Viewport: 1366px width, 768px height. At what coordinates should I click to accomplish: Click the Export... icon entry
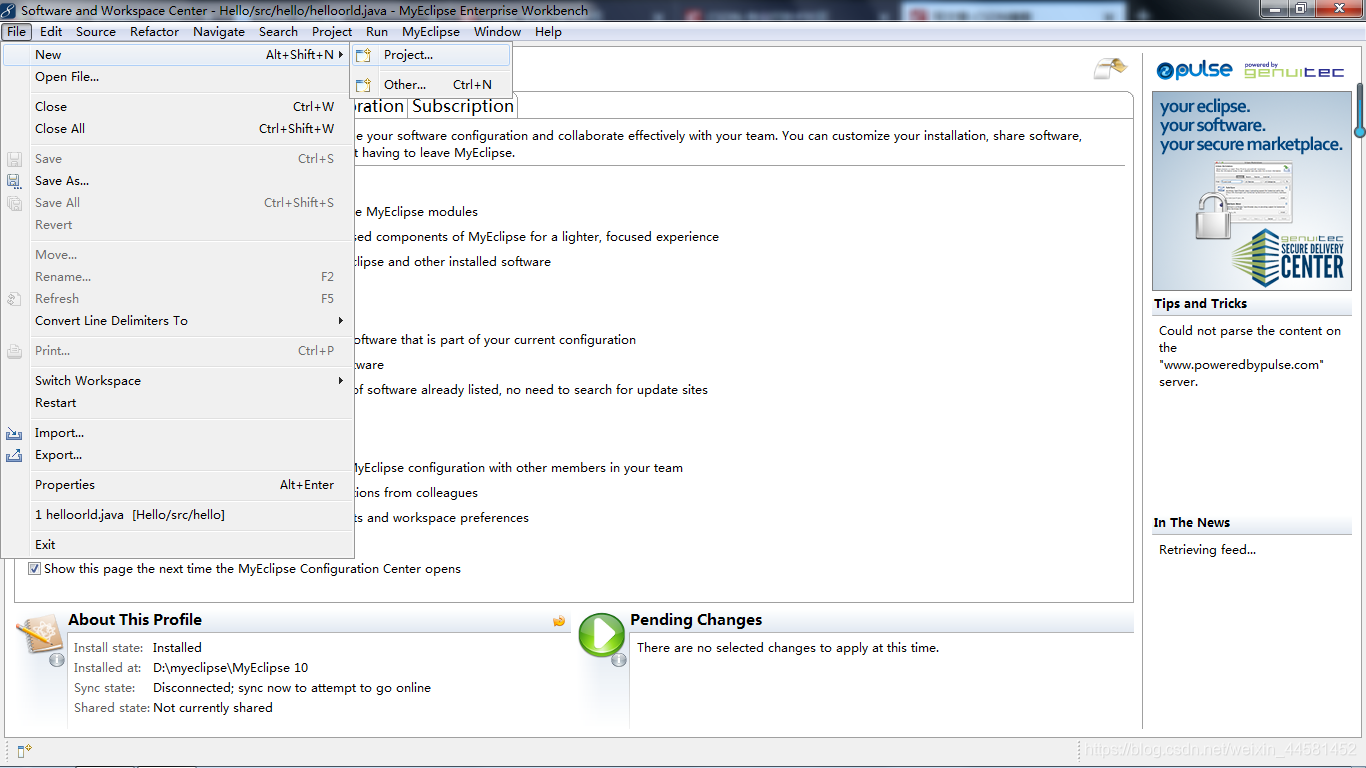tap(177, 455)
